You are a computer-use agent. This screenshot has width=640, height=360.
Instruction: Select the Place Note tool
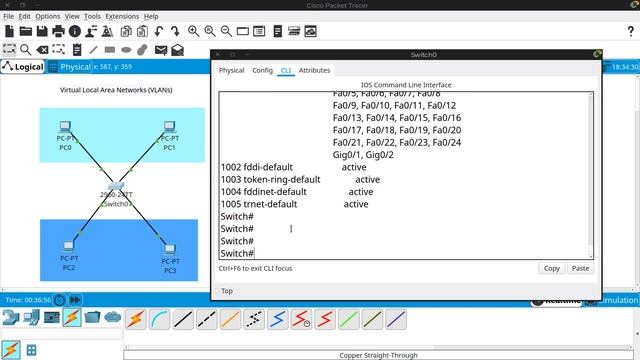click(x=77, y=50)
